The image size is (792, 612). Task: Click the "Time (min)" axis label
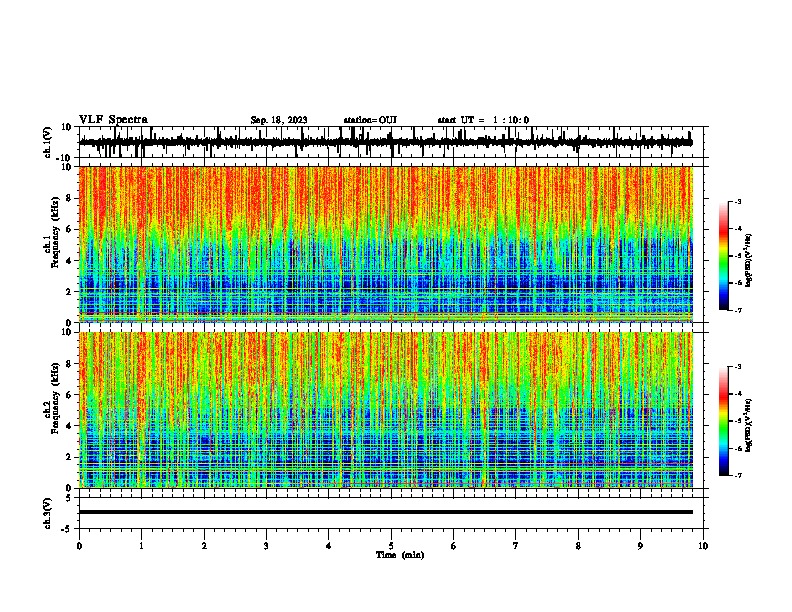400,555
